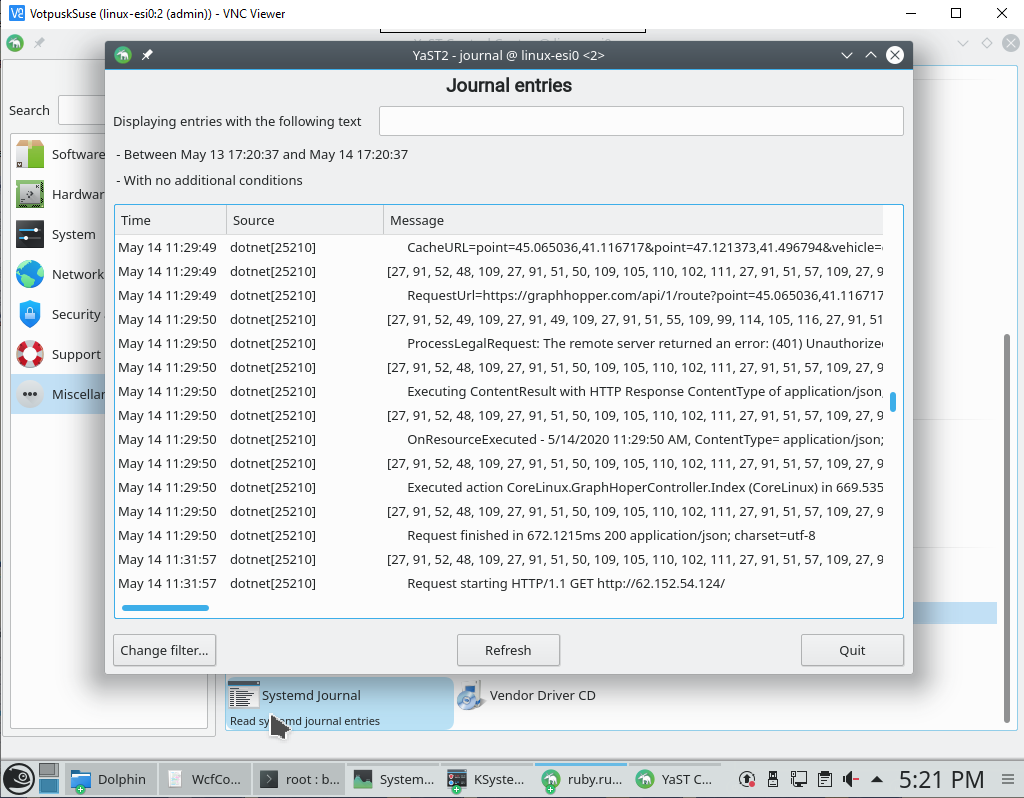
Task: Click the virtual desktop pager in the taskbar
Action: [49, 778]
